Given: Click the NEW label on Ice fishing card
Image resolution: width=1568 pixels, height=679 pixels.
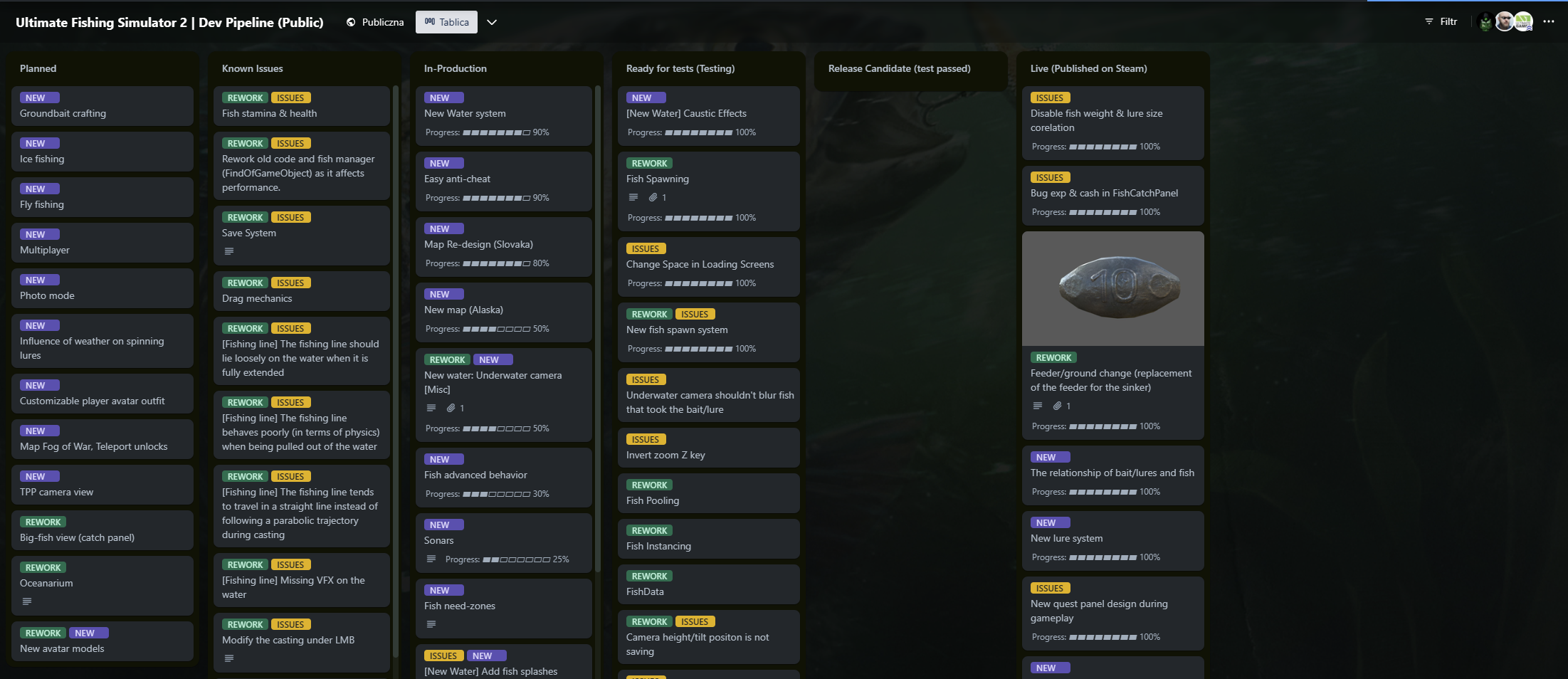Looking at the screenshot, I should 36,143.
